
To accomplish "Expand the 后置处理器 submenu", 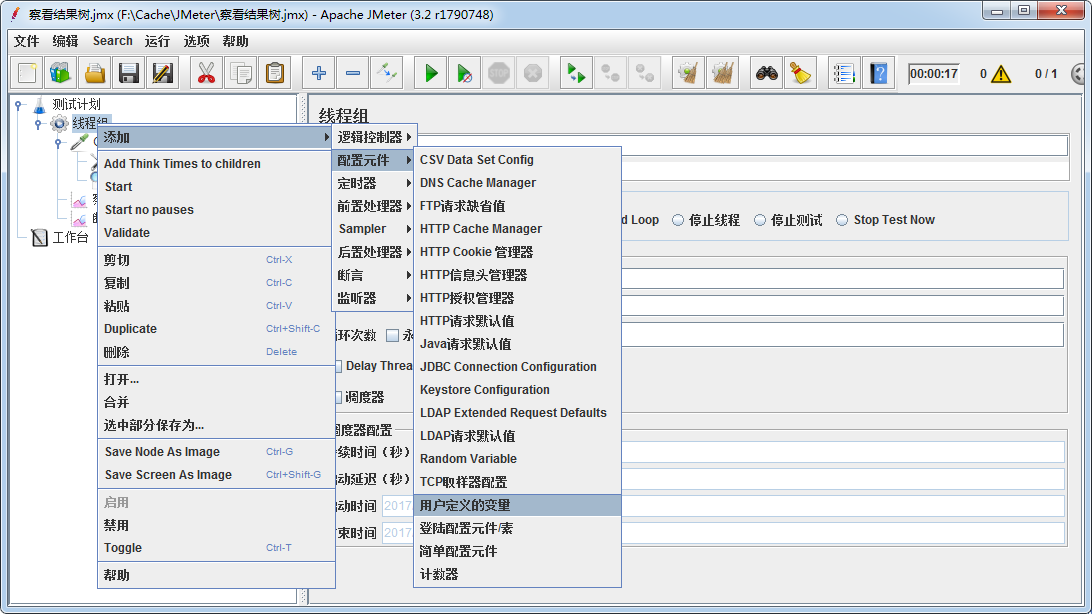I will pos(373,252).
